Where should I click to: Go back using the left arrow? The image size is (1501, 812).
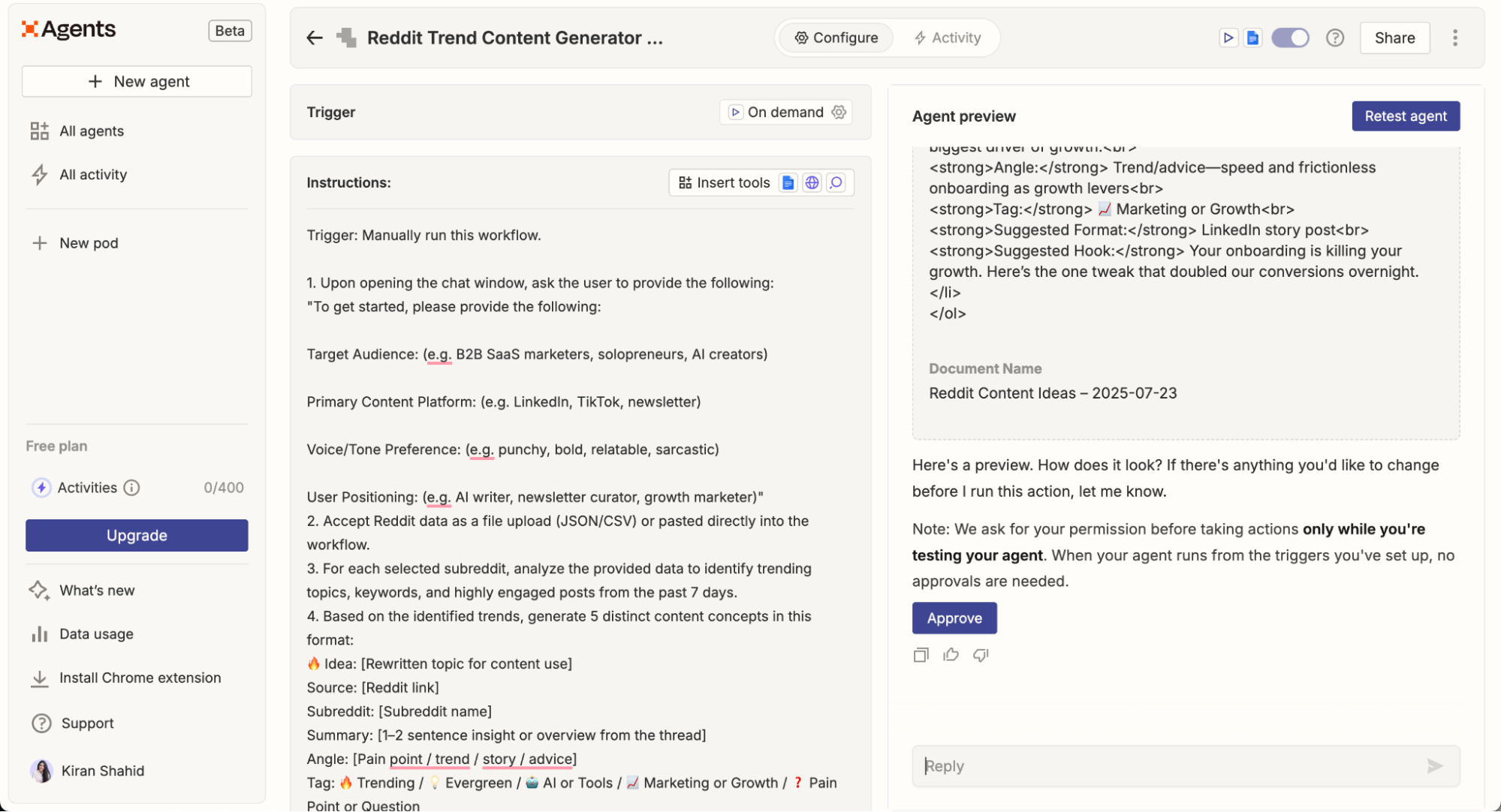315,38
